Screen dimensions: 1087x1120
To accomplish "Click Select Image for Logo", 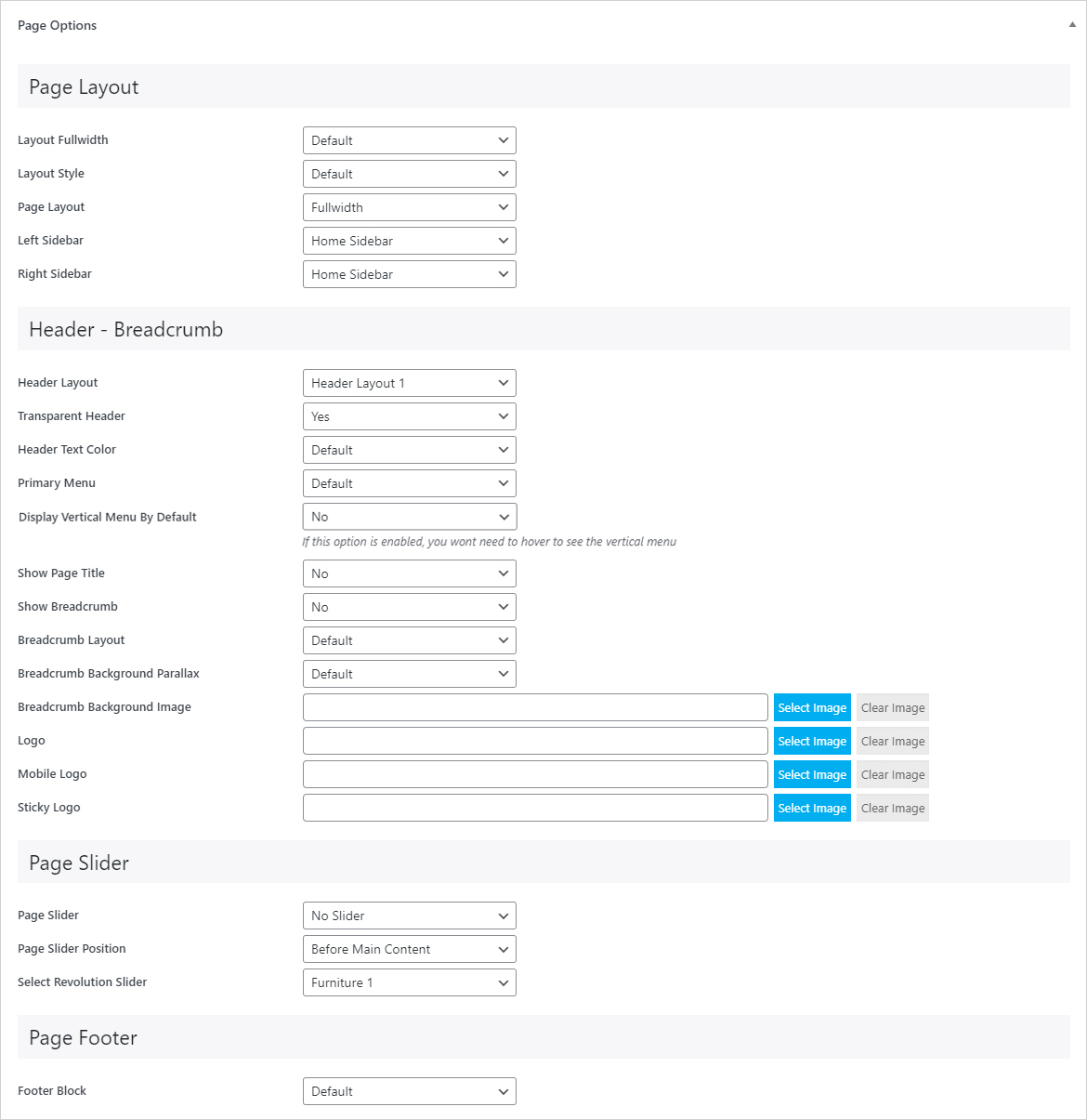I will tap(811, 741).
